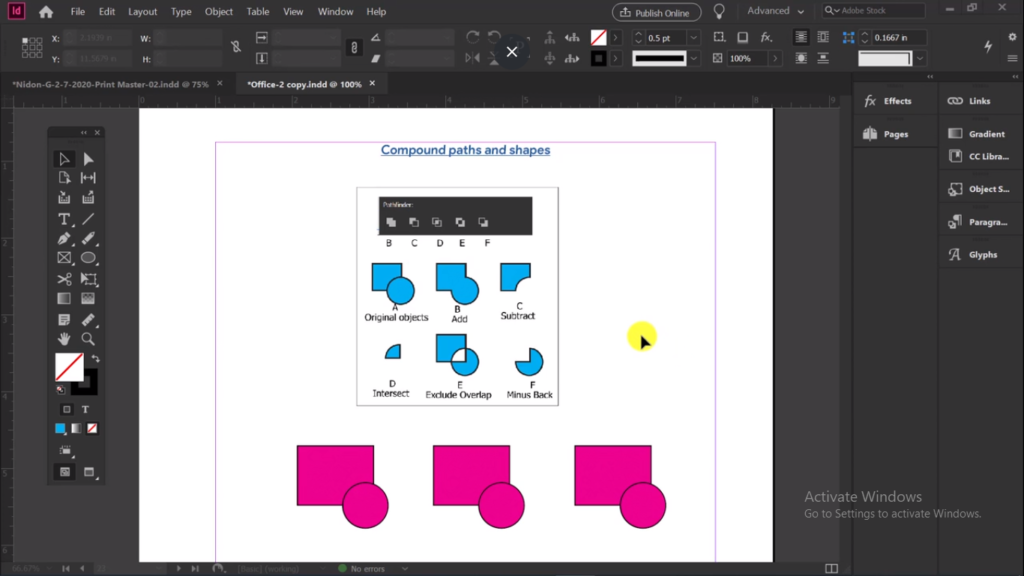Select the Gradient Feather tool
Screen dimensions: 1024x576
(88, 299)
